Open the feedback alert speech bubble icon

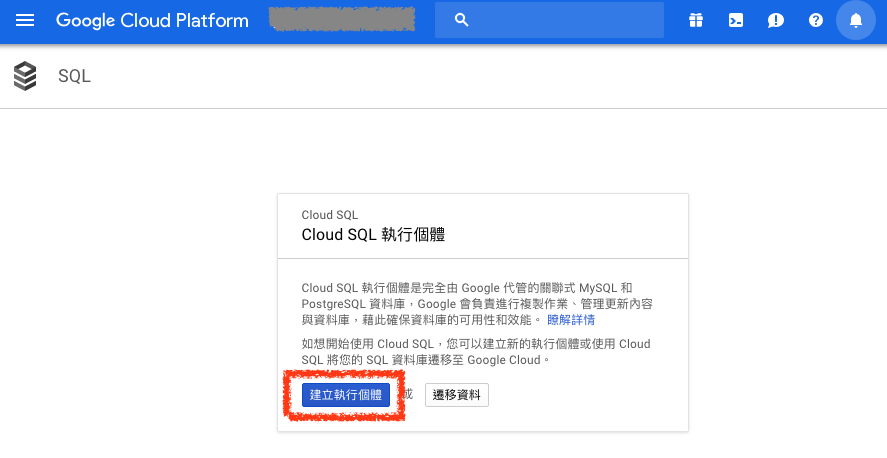(776, 20)
